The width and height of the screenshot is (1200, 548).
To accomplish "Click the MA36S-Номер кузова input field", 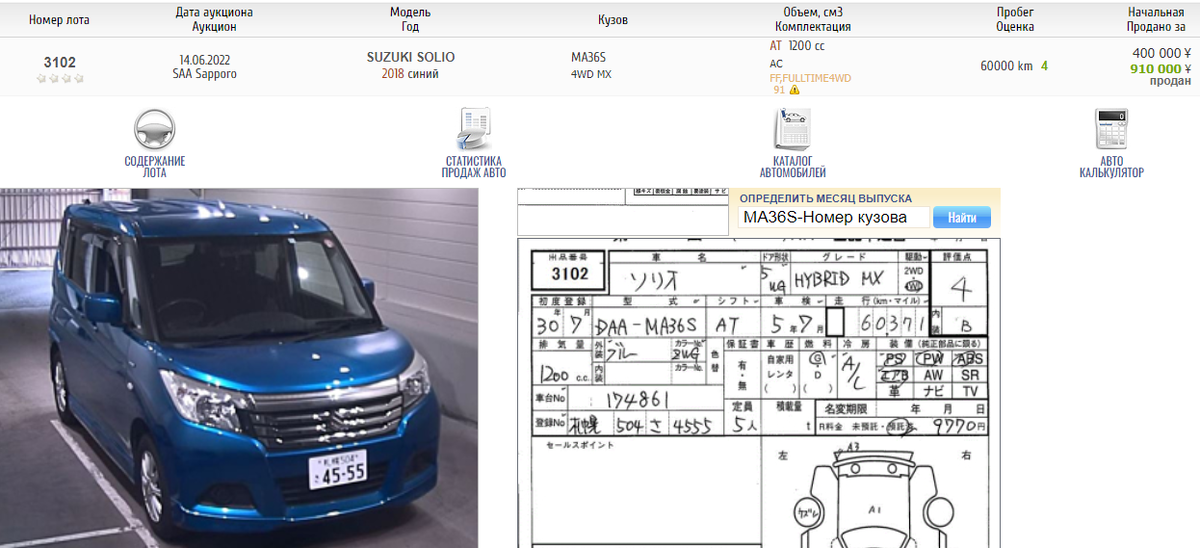I will 834,217.
